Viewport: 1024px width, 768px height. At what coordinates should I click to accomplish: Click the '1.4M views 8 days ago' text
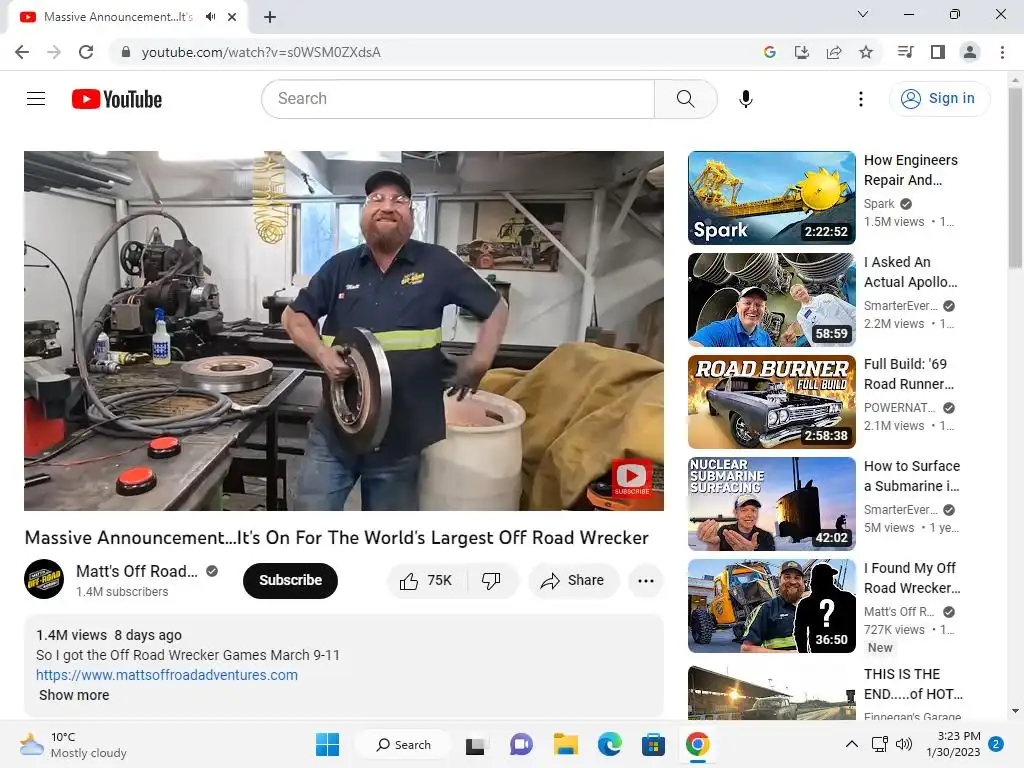pyautogui.click(x=109, y=635)
